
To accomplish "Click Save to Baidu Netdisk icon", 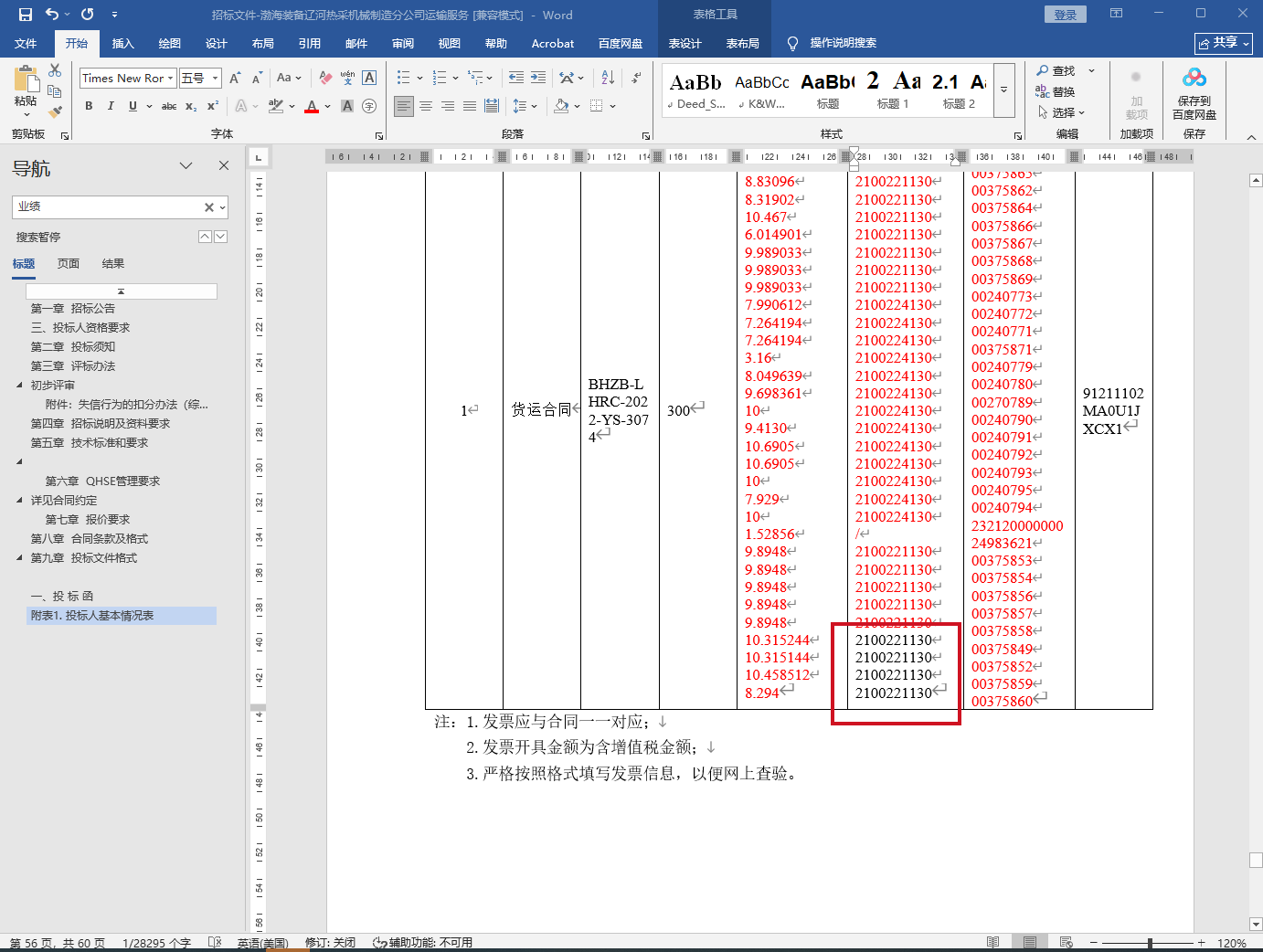I will tap(1194, 94).
